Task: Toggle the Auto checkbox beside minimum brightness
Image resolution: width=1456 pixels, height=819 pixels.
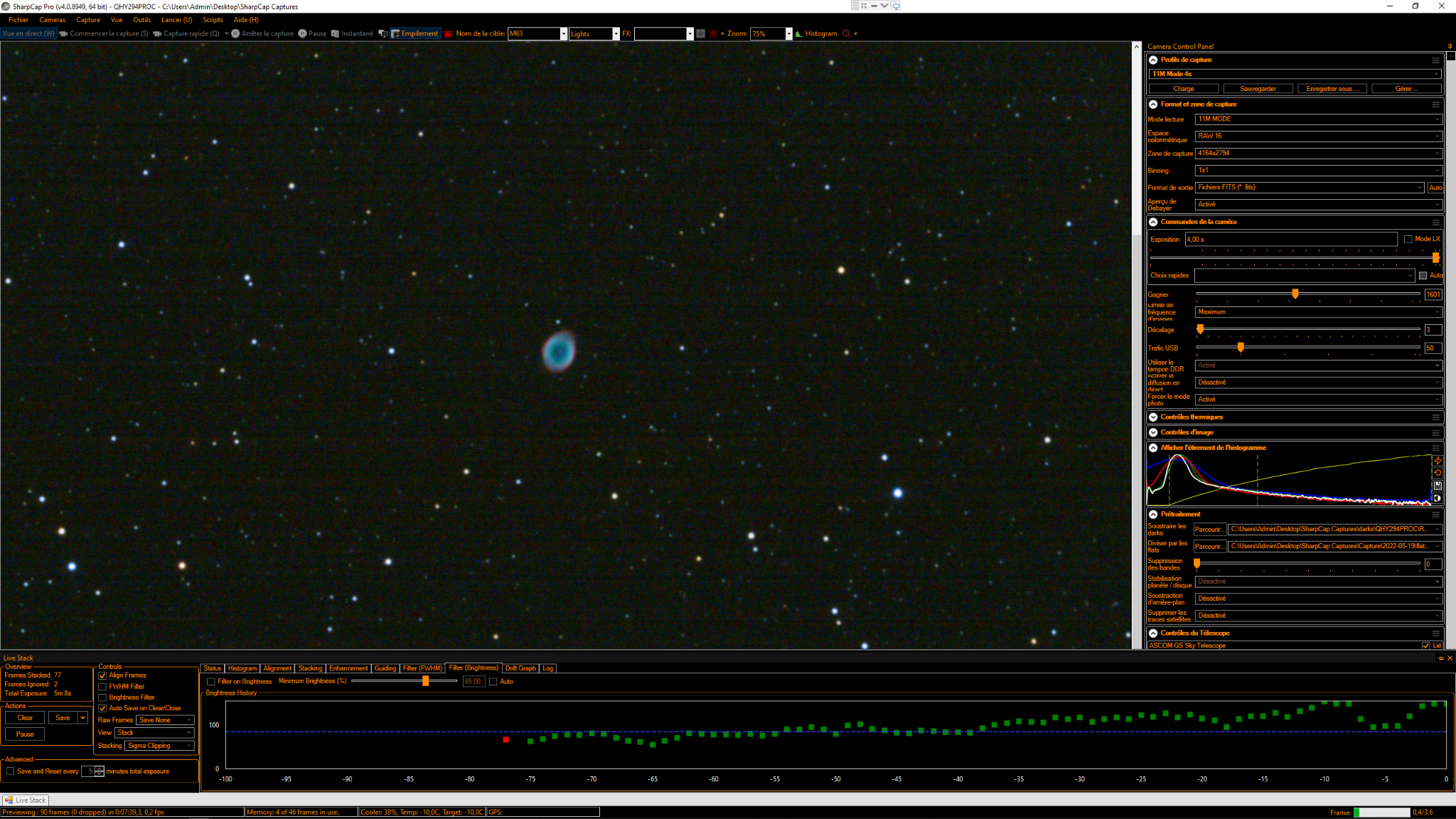Action: point(493,682)
